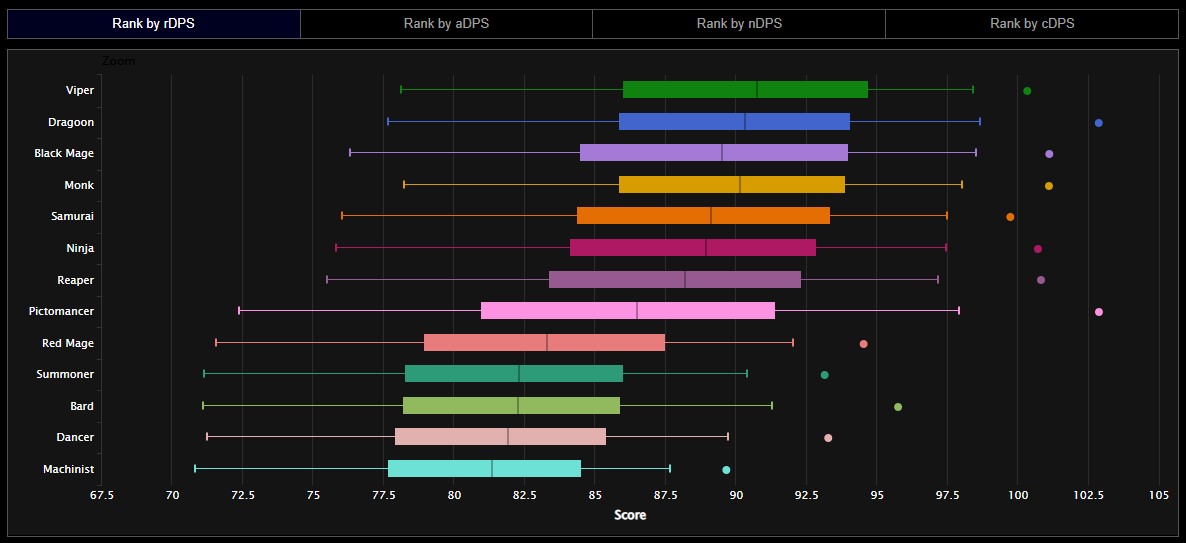The image size is (1186, 543).
Task: Click the yellow Monk box plot bar
Action: tap(732, 185)
